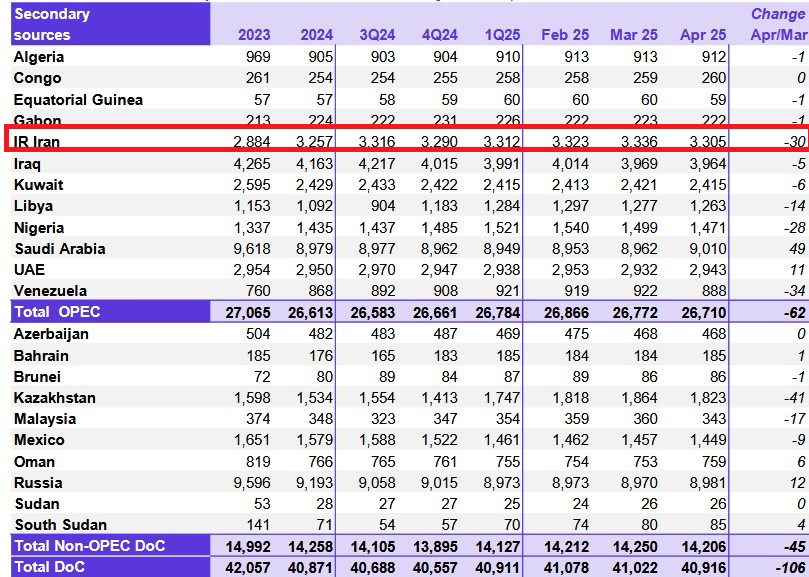
Task: Click the Venezuela row label
Action: 51,291
